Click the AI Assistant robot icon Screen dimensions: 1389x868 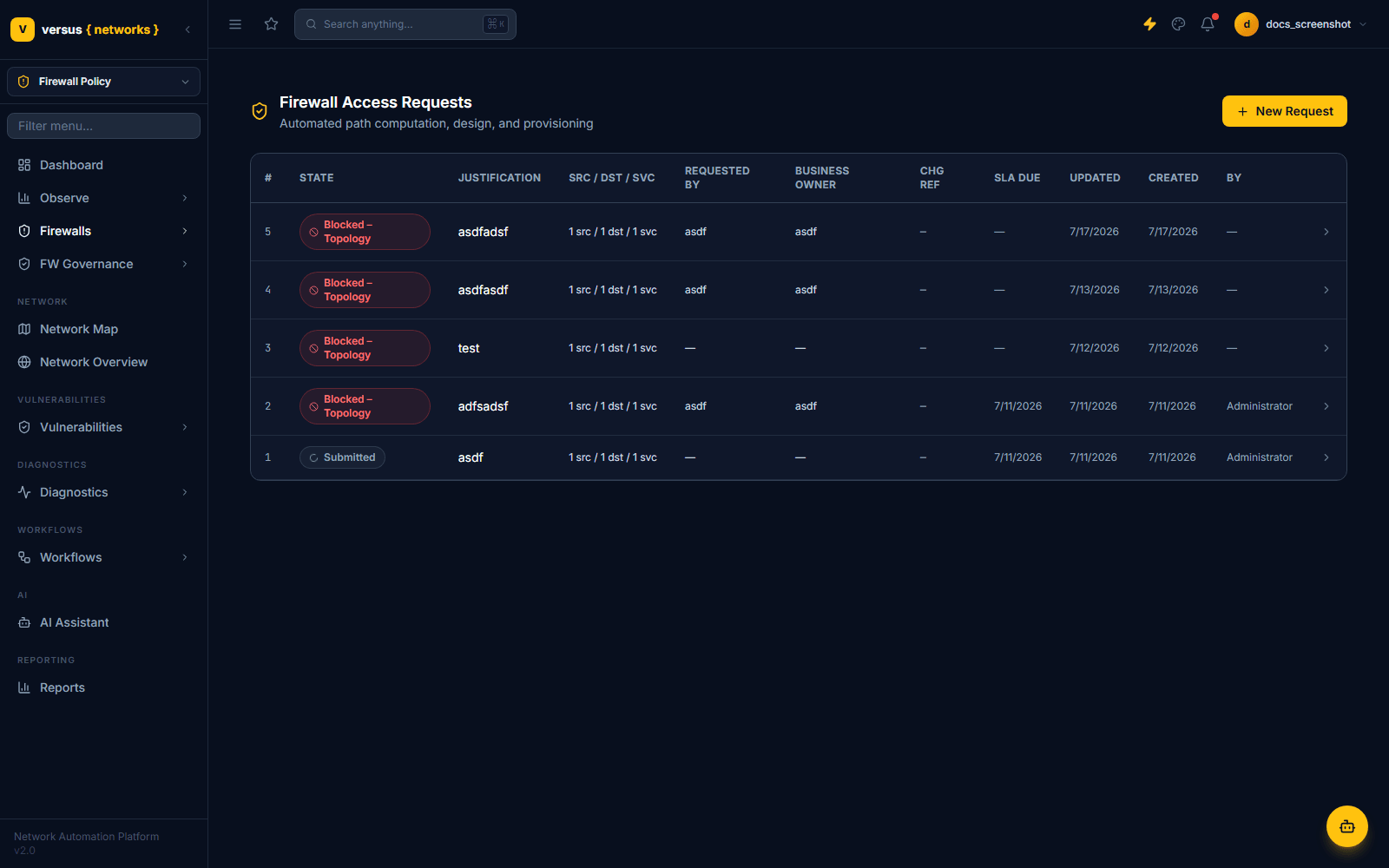[24, 622]
